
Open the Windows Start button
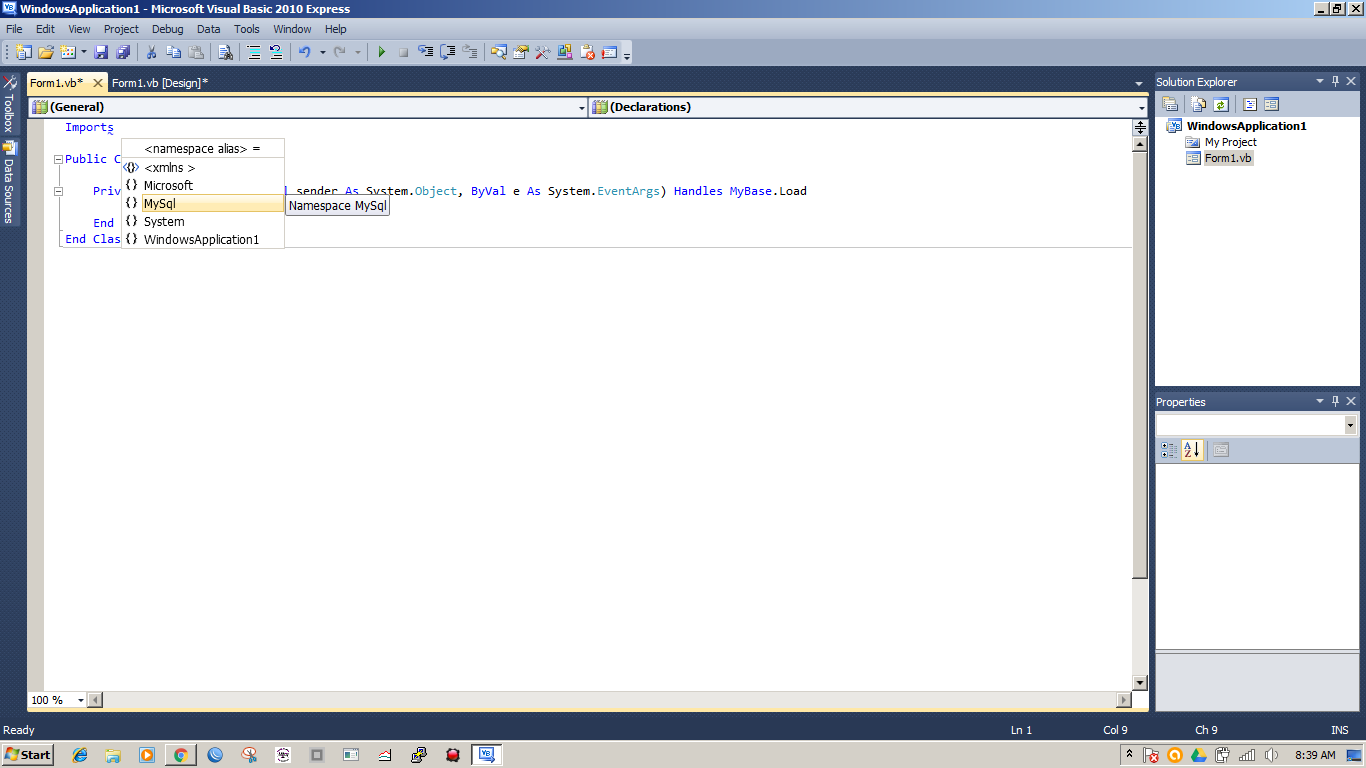[x=28, y=755]
